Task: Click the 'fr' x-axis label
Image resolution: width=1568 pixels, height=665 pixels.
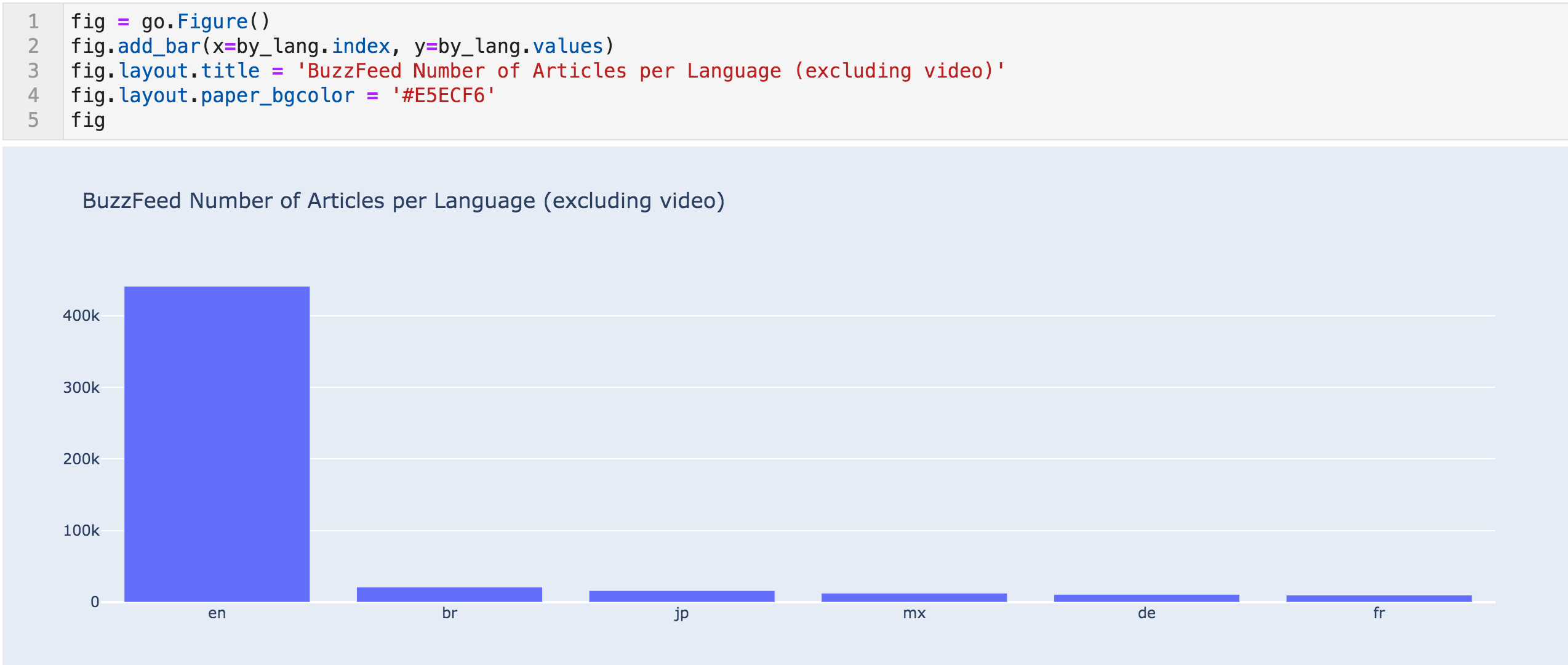Action: [1378, 613]
